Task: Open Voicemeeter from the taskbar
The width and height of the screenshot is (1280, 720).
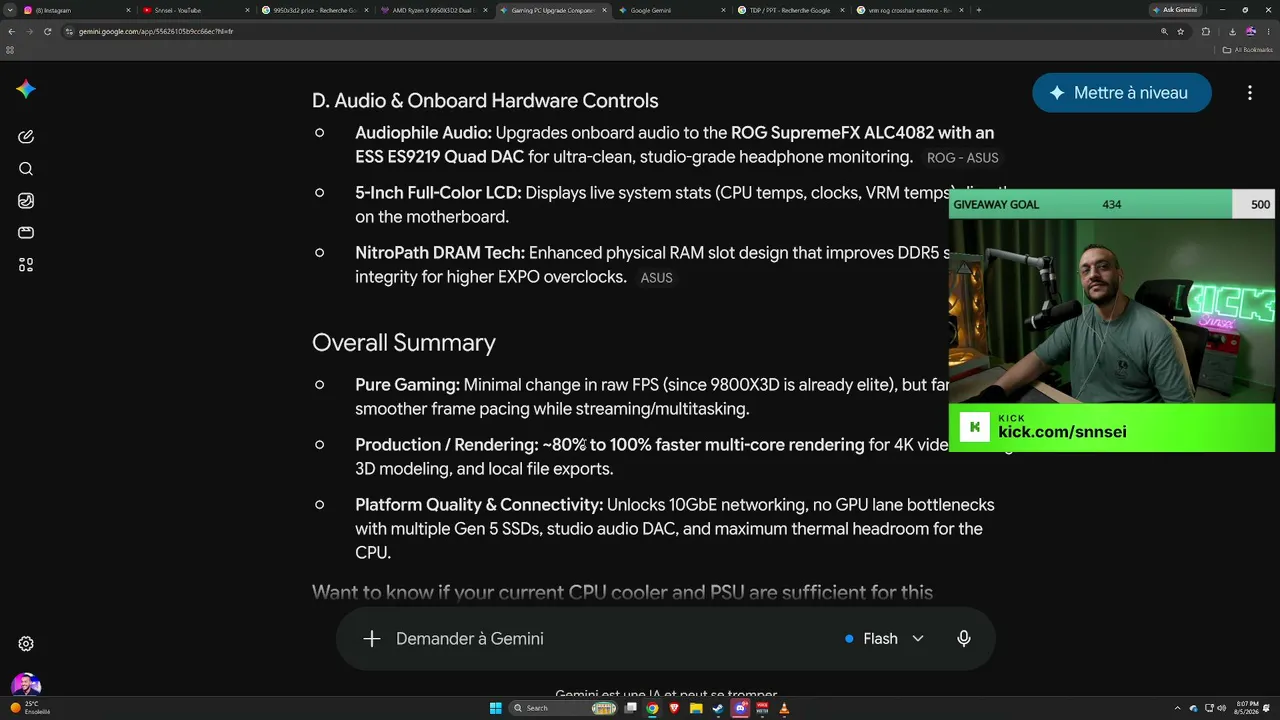Action: pyautogui.click(x=762, y=708)
